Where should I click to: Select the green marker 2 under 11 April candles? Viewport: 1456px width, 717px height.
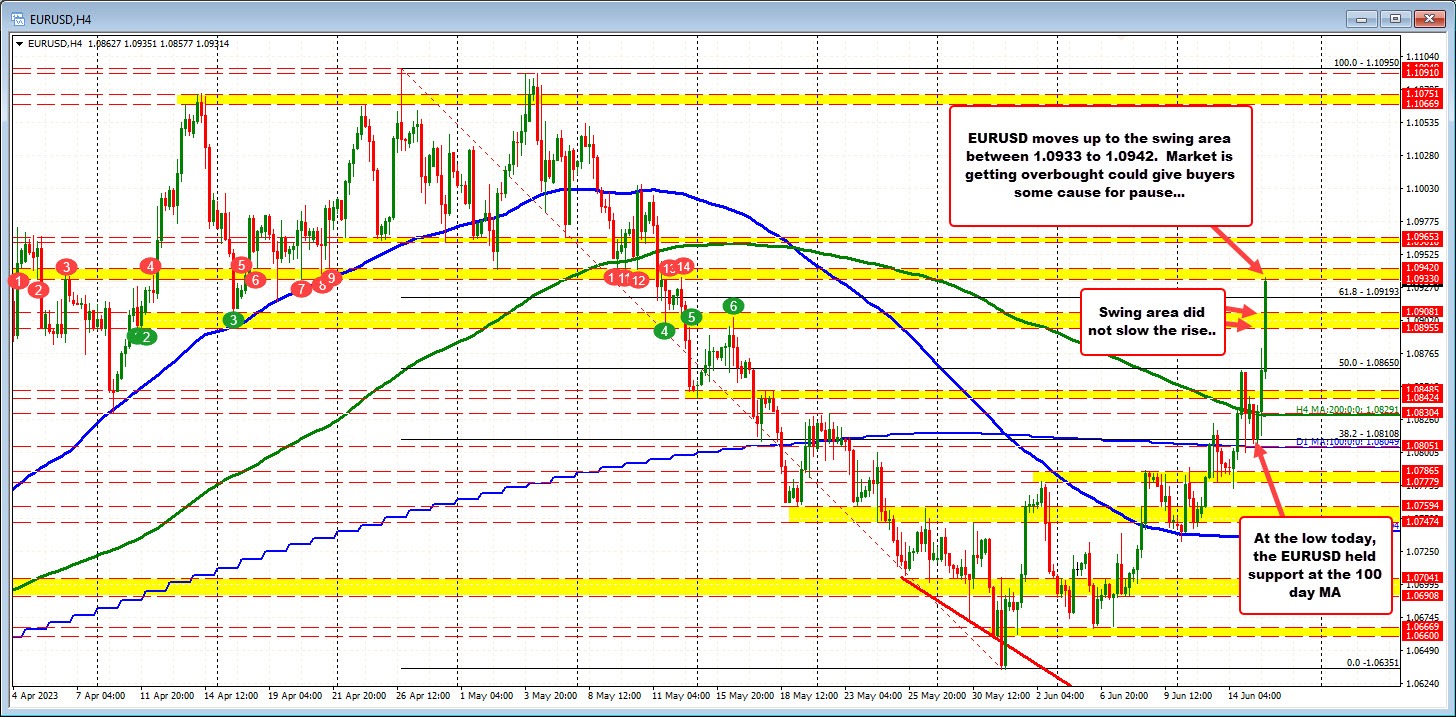(x=143, y=337)
